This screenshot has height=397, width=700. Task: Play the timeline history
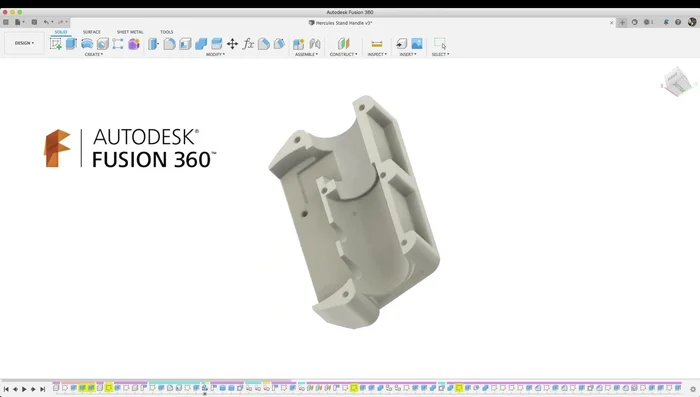pos(24,389)
